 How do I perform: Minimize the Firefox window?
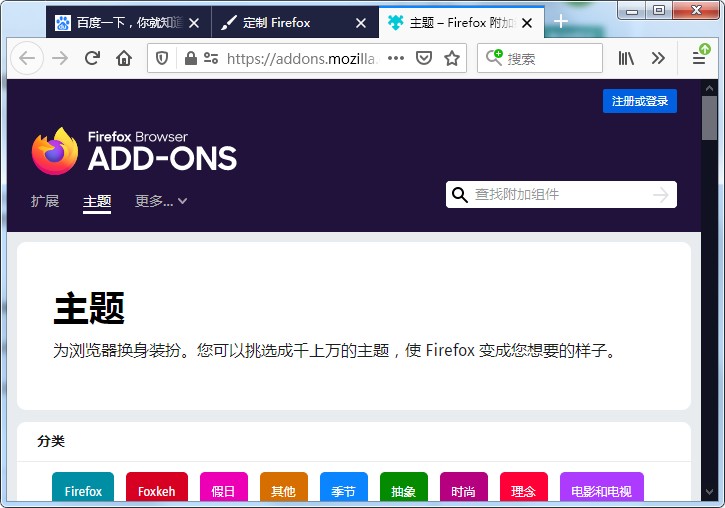click(632, 10)
